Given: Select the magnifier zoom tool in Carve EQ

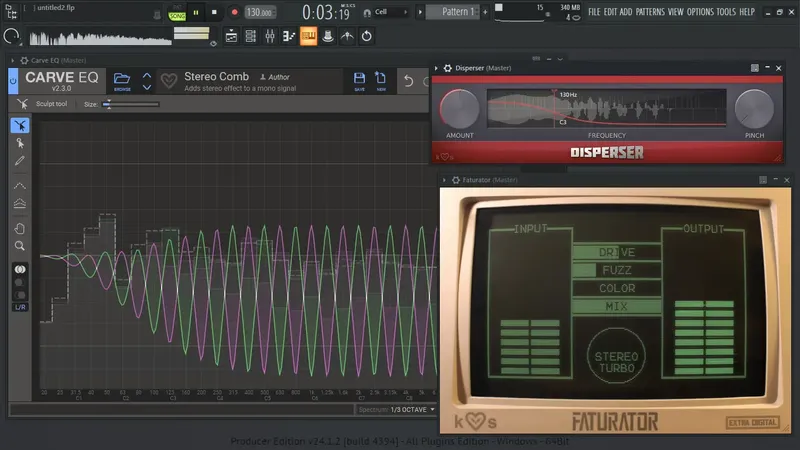Looking at the screenshot, I should pos(19,246).
